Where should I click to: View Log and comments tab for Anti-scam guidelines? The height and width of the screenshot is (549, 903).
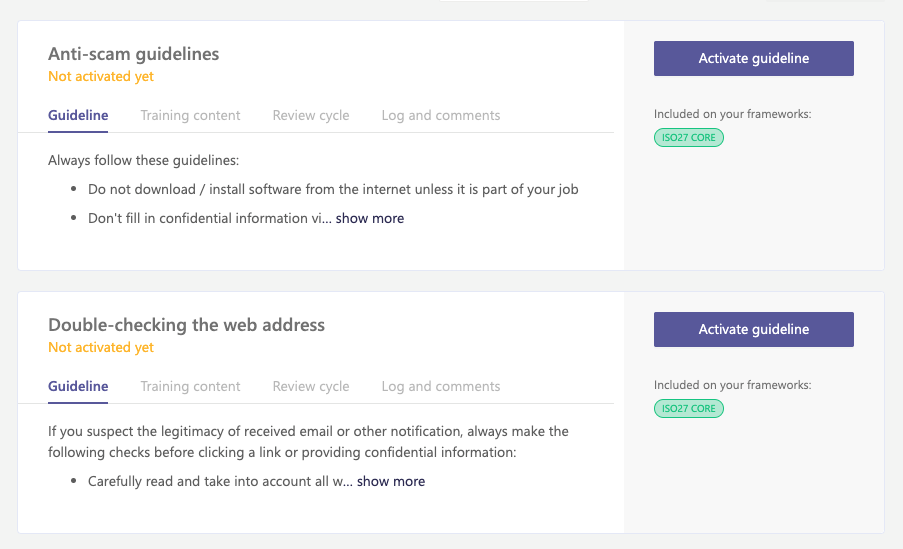[x=441, y=115]
